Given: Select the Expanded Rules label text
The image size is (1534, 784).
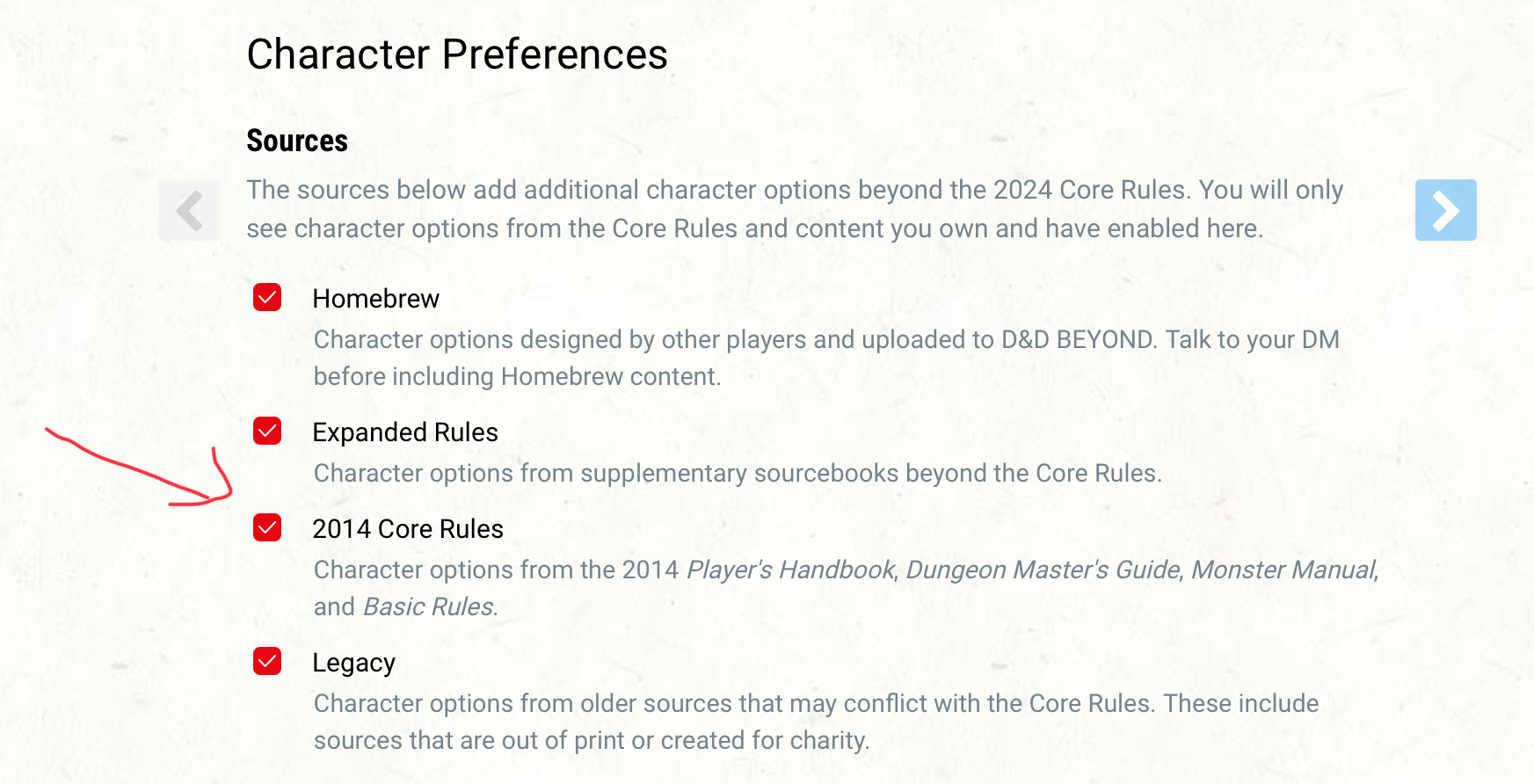Looking at the screenshot, I should point(405,432).
